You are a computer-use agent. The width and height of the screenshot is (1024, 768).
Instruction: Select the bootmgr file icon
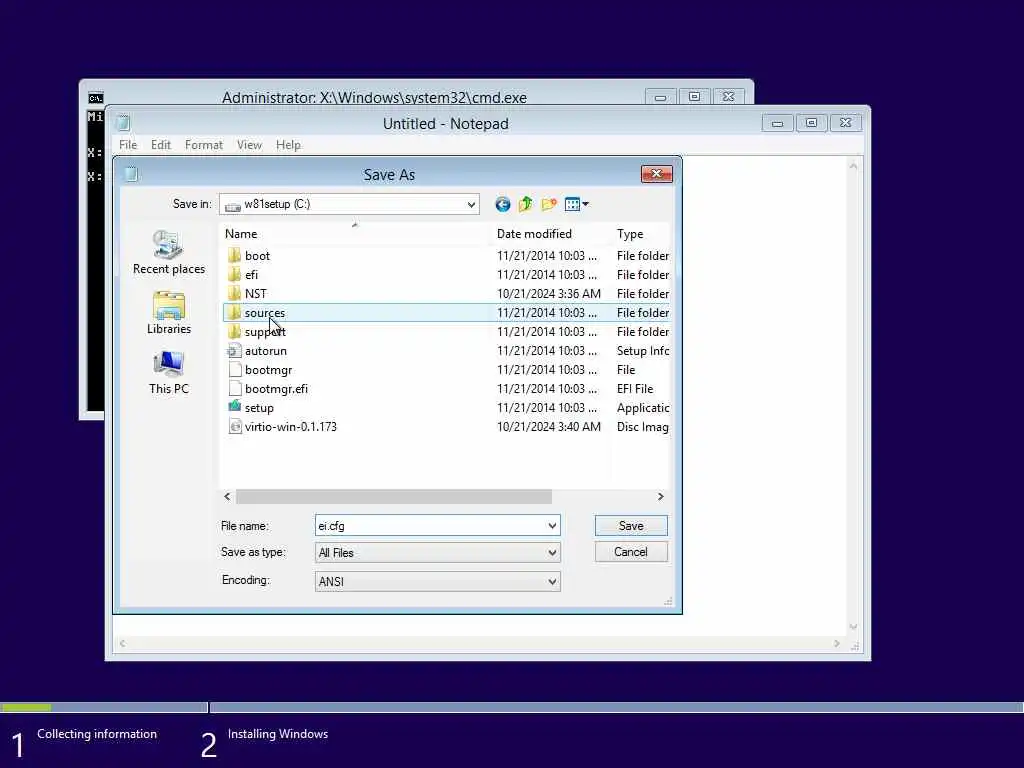tap(234, 370)
